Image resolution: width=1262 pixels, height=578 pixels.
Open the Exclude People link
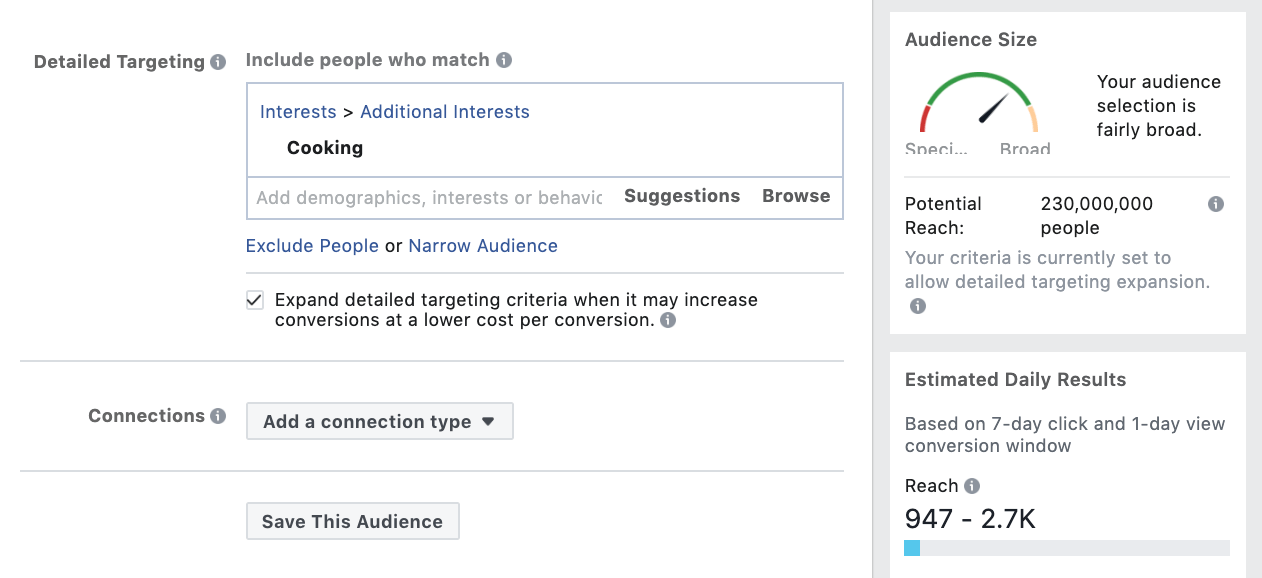(x=312, y=245)
